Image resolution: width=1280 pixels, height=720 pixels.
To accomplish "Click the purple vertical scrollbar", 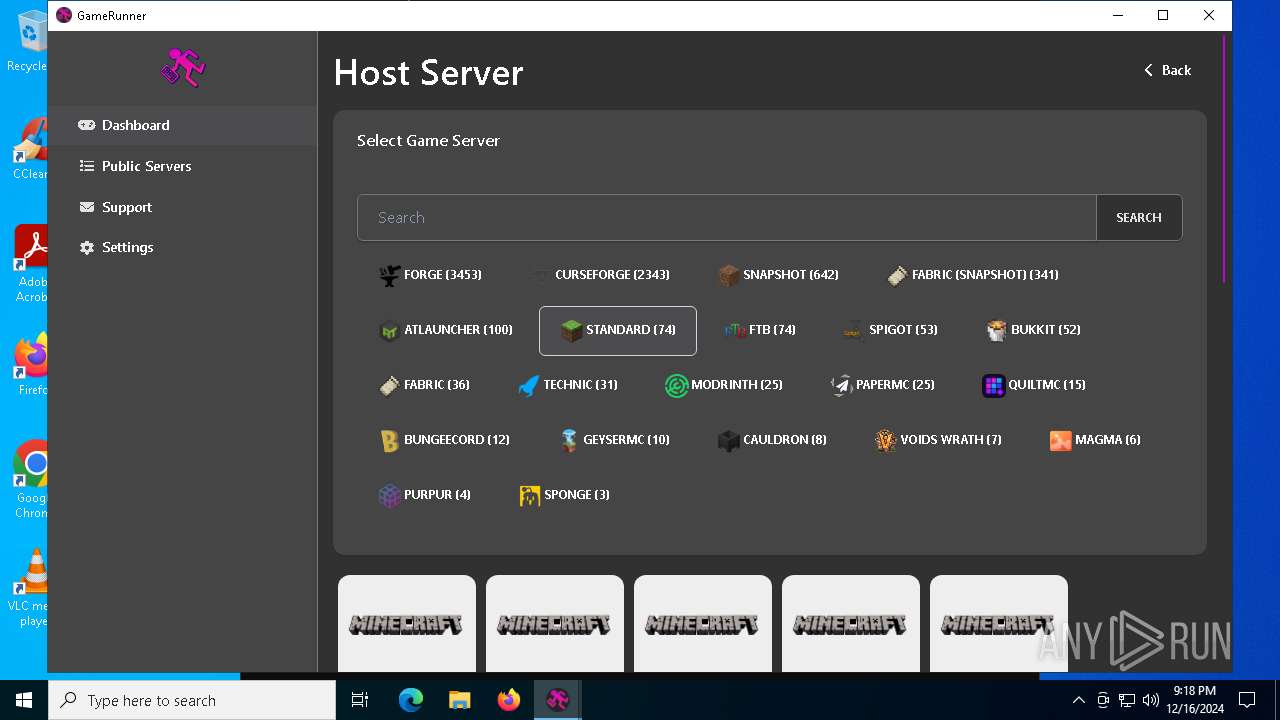I will [x=1224, y=160].
